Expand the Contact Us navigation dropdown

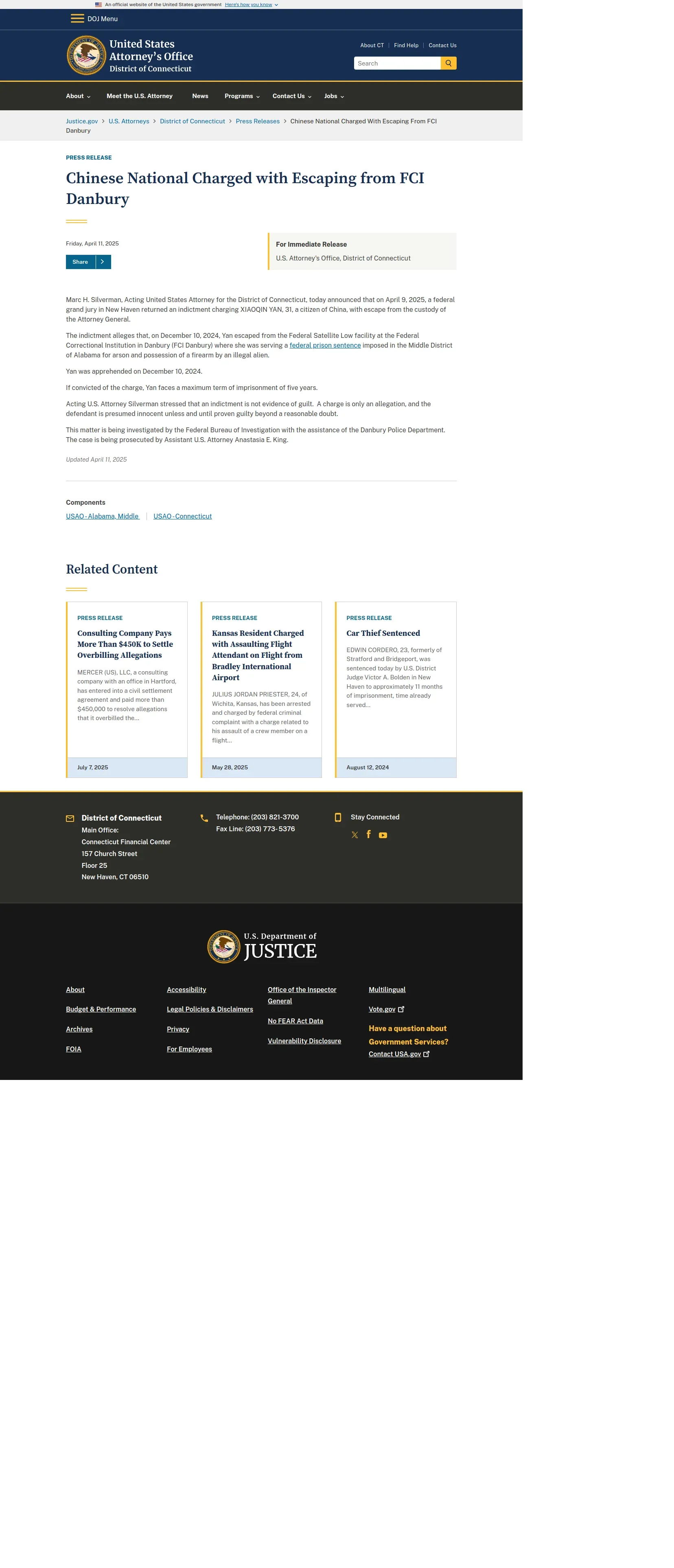pos(292,96)
